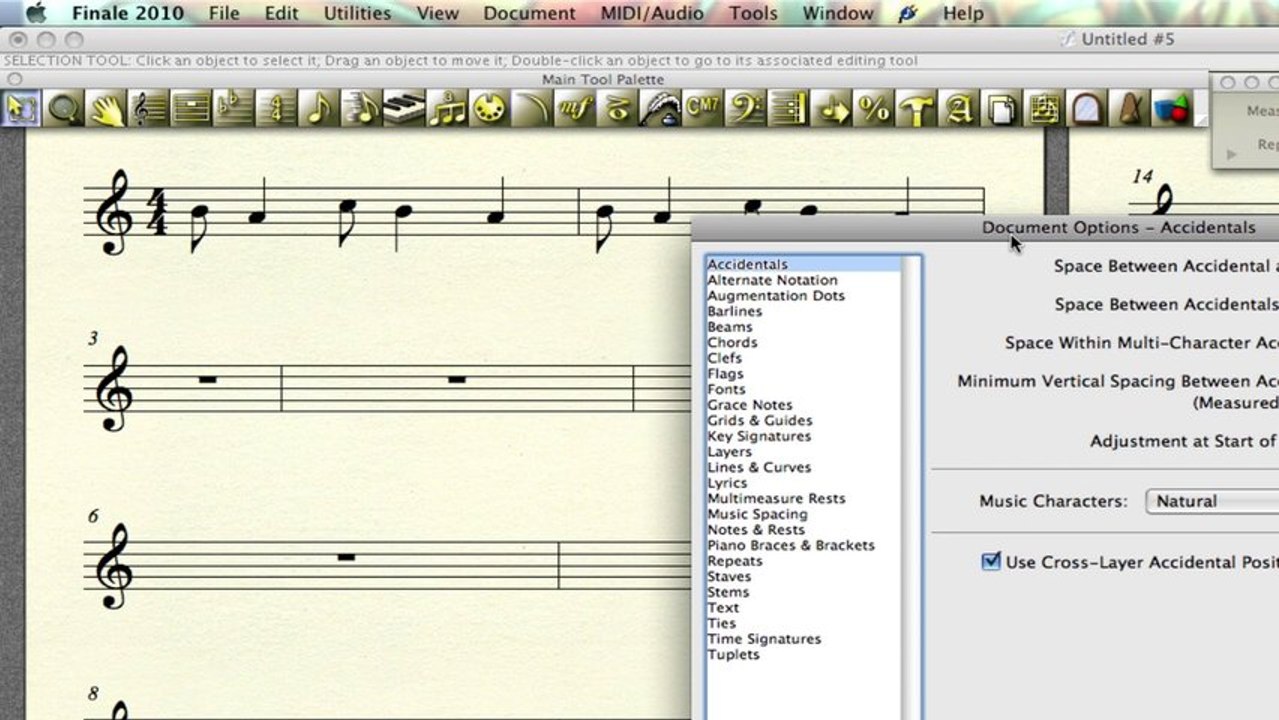Select Music Spacing category
The image size is (1279, 720).
pyautogui.click(x=757, y=514)
